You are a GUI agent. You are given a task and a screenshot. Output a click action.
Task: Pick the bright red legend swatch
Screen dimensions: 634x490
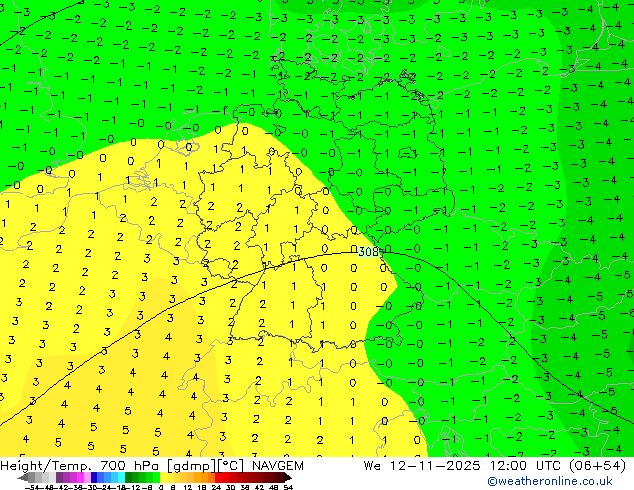click(x=218, y=477)
